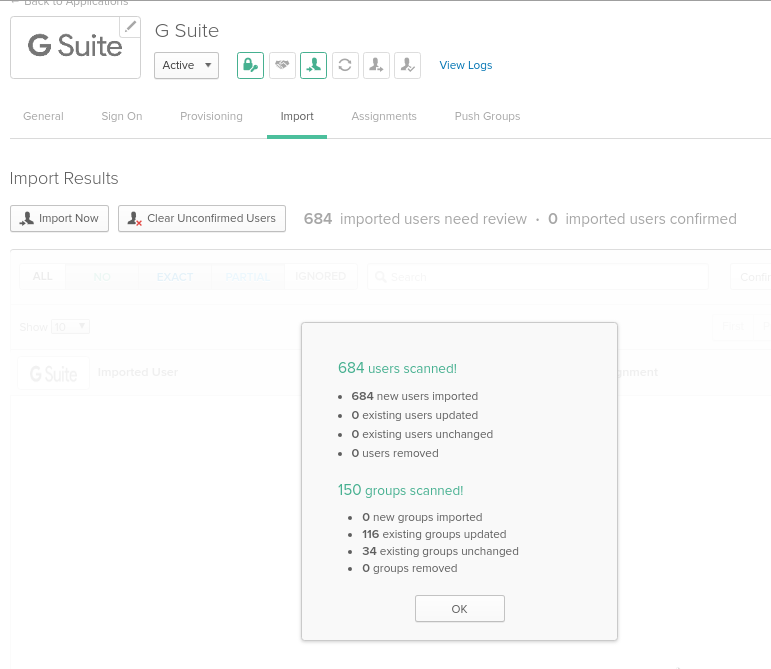Select the PARTIAL match filter
Viewport: 771px width, 669px height.
pos(248,276)
